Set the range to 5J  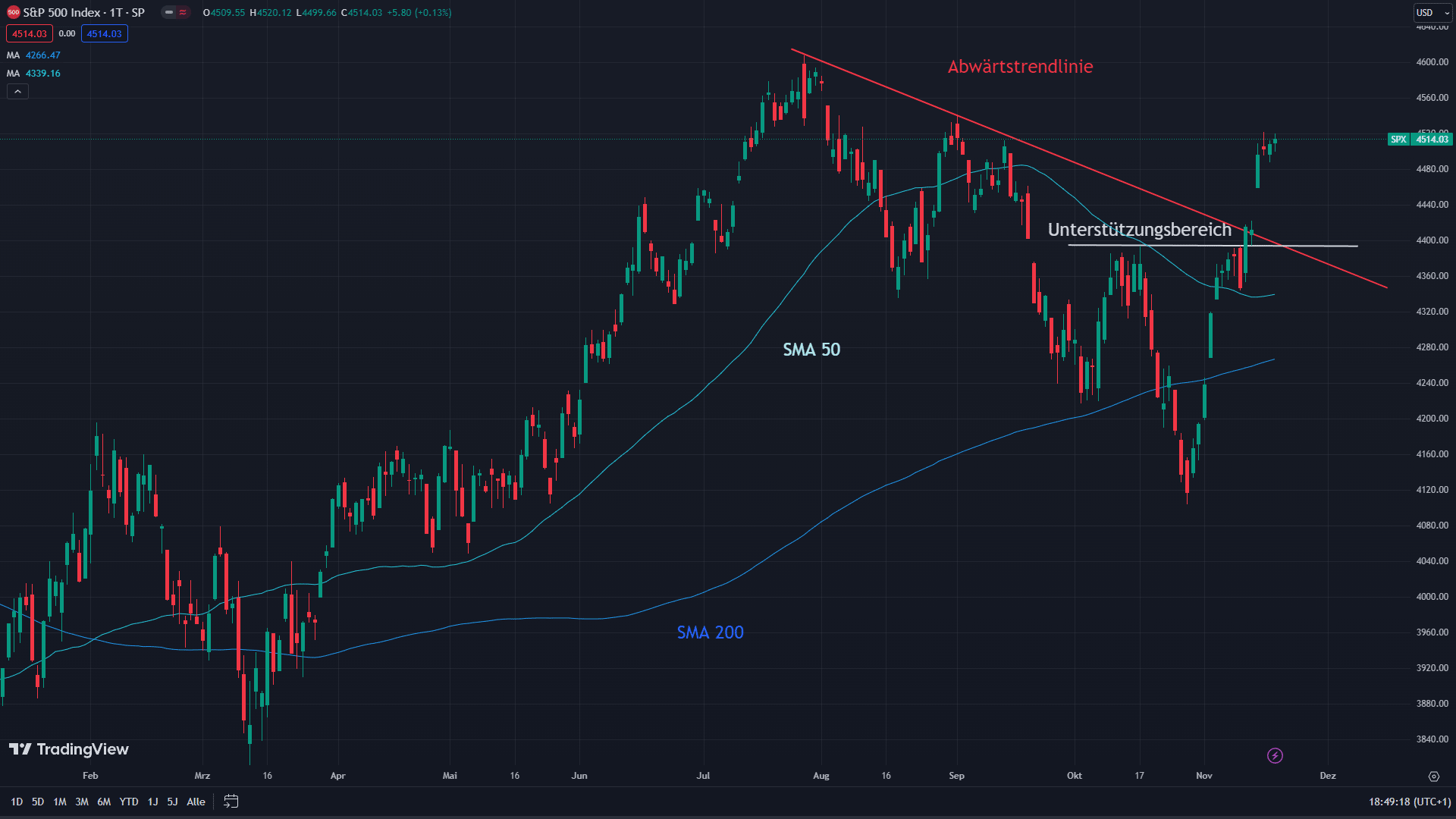[172, 802]
